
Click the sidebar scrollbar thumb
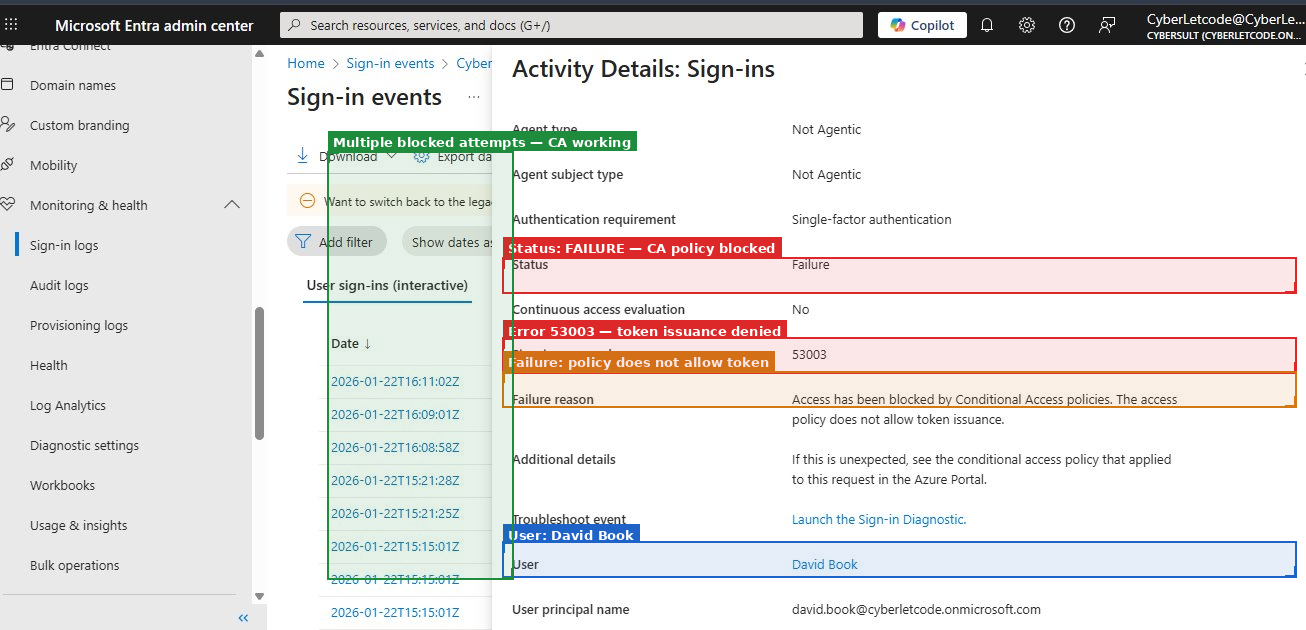pos(260,372)
